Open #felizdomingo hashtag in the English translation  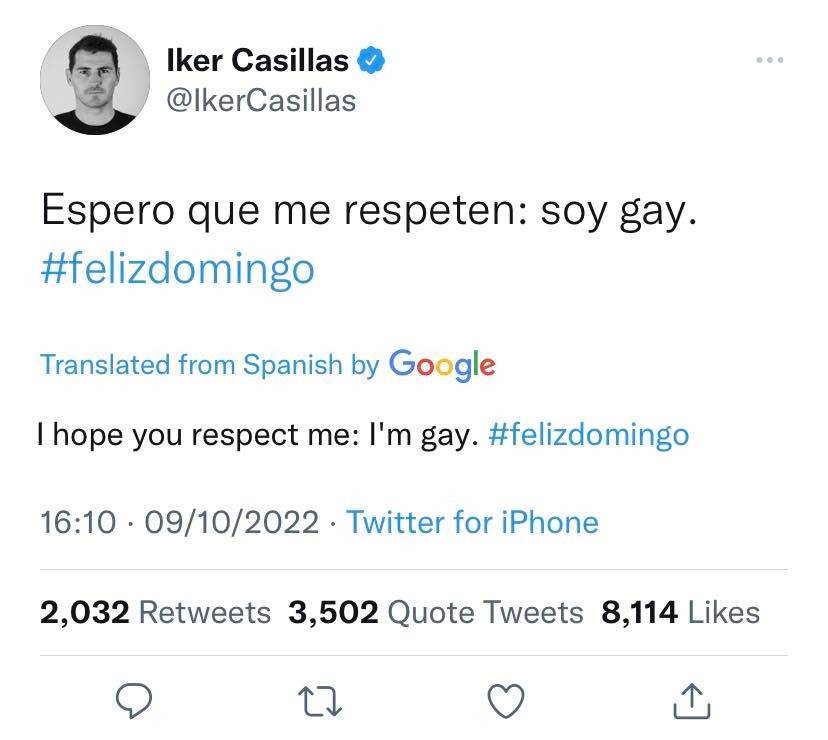(x=588, y=435)
